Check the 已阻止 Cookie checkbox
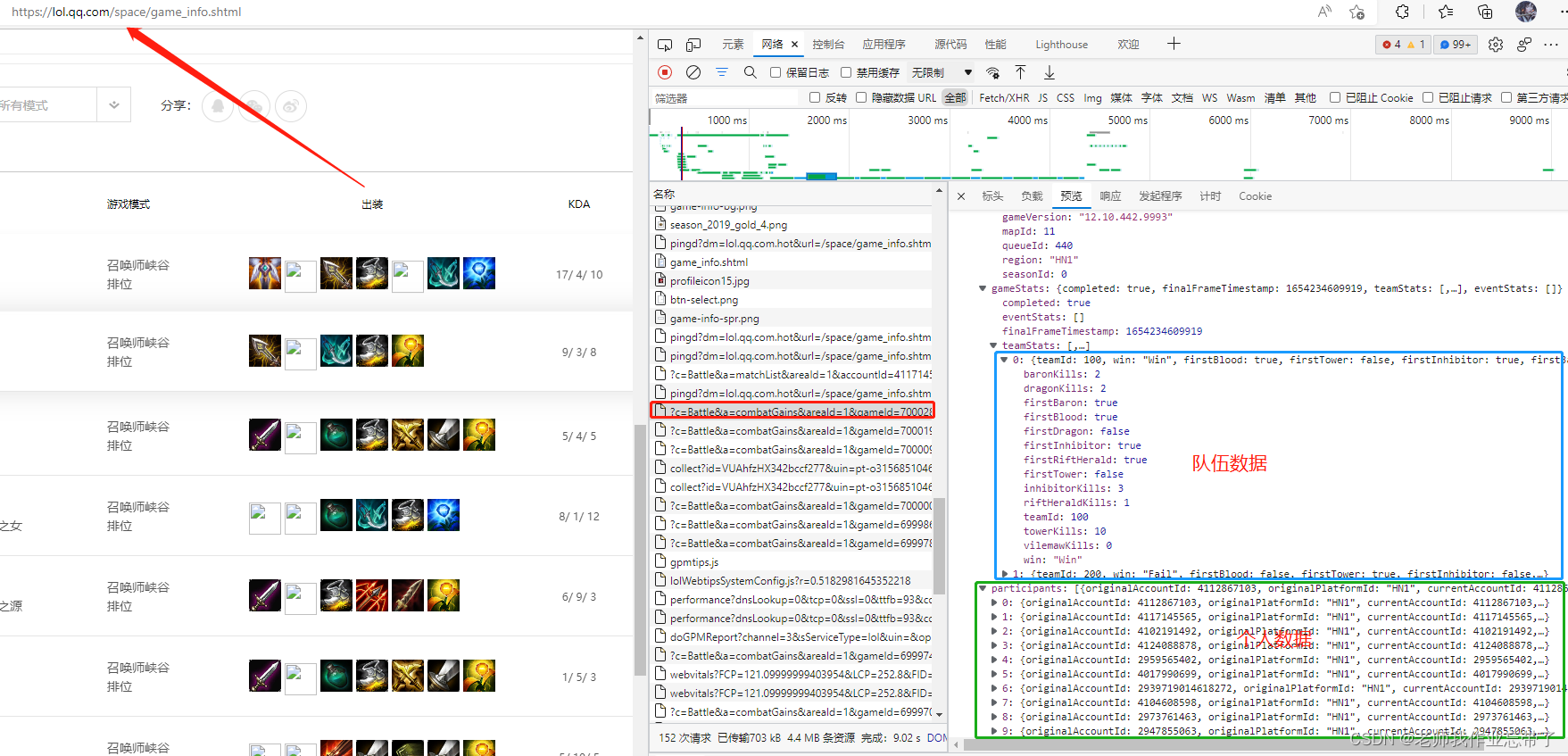Screen dimensions: 1568x756 (x=1335, y=97)
